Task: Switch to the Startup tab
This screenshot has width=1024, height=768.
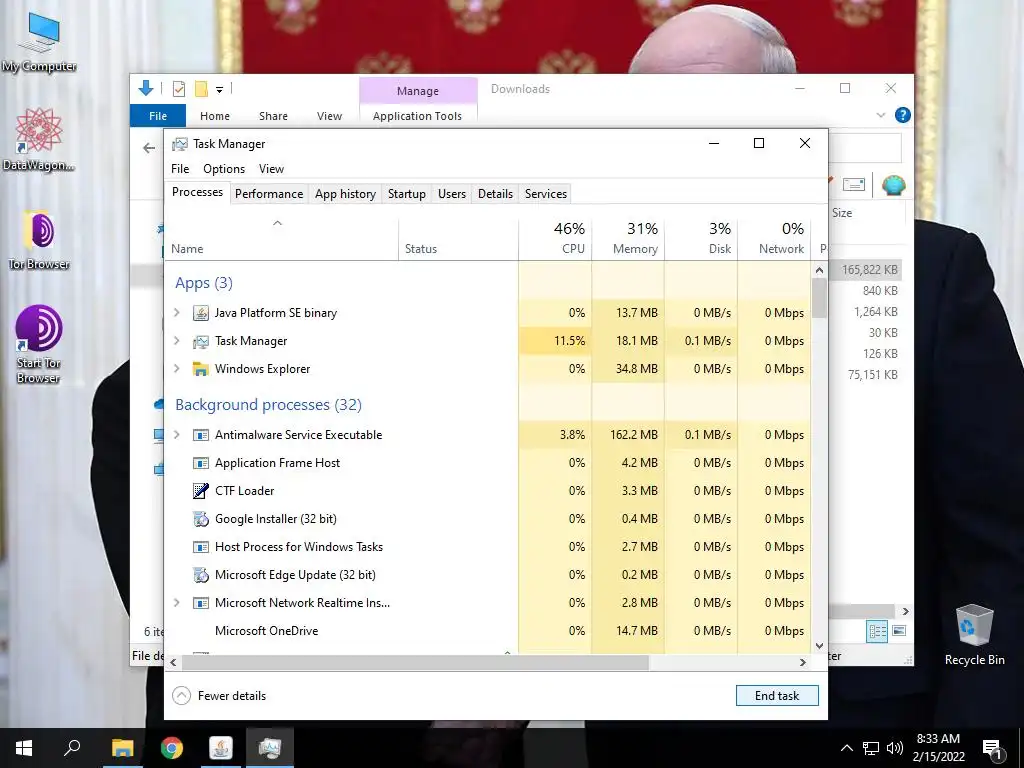Action: click(x=407, y=194)
